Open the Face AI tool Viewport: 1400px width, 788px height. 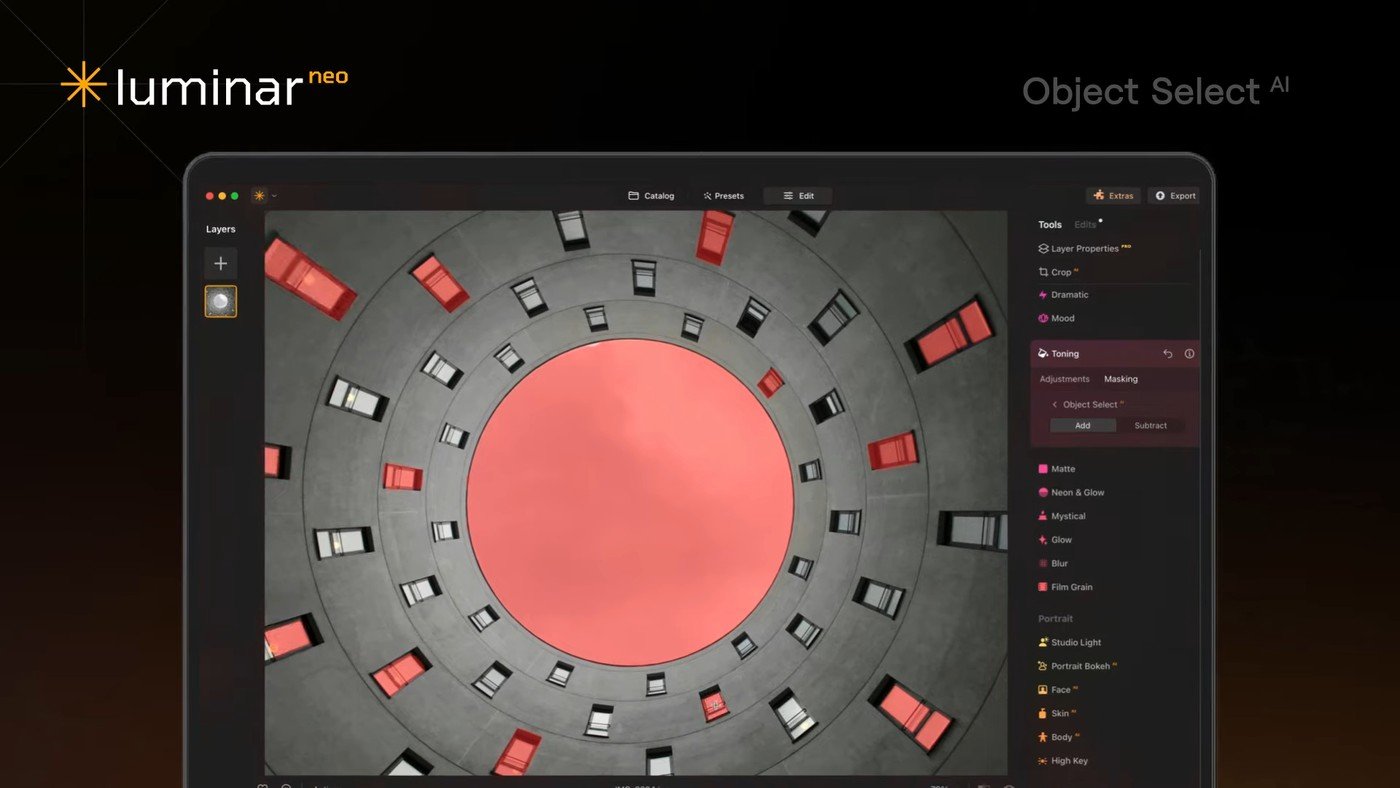(x=1057, y=690)
